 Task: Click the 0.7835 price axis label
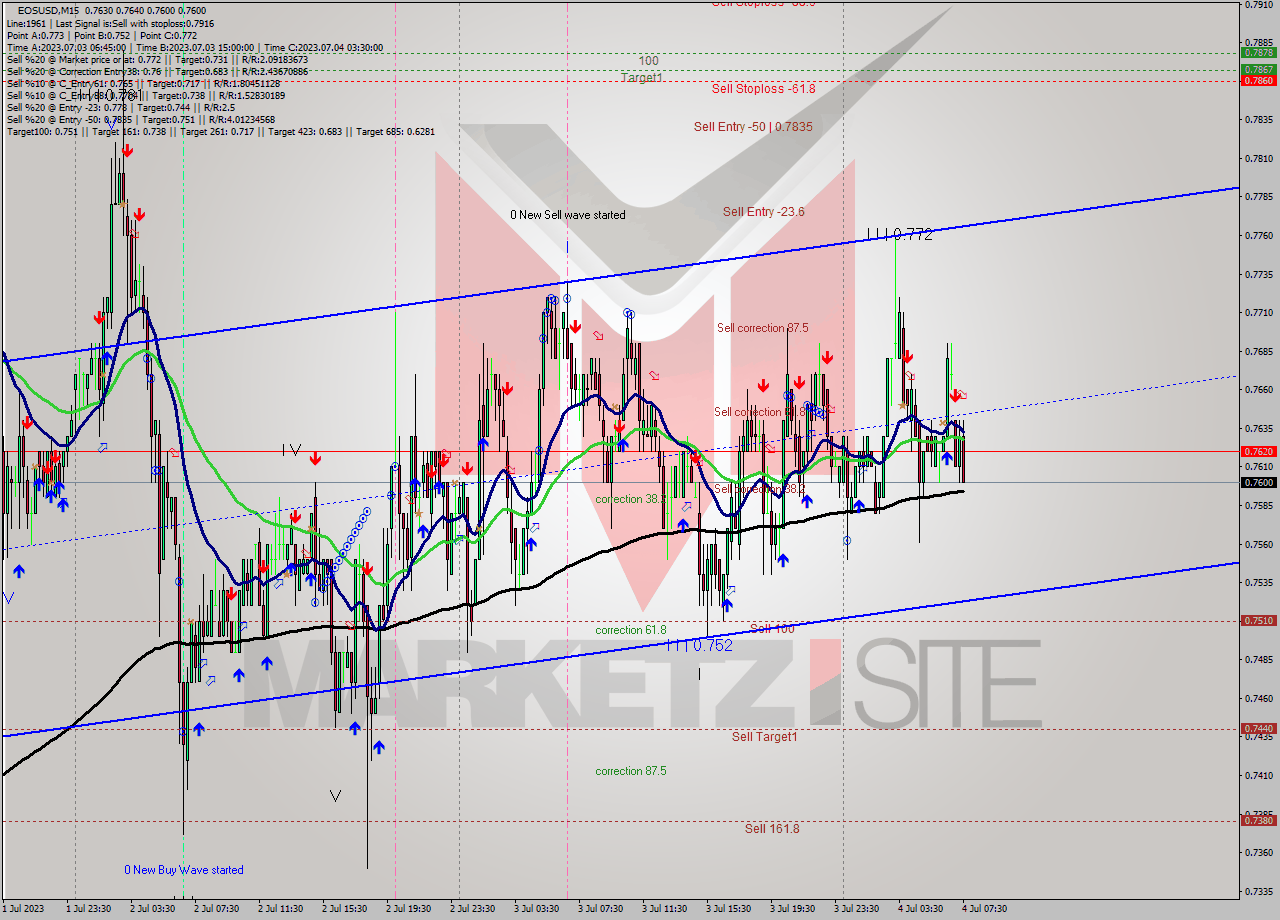(1258, 120)
